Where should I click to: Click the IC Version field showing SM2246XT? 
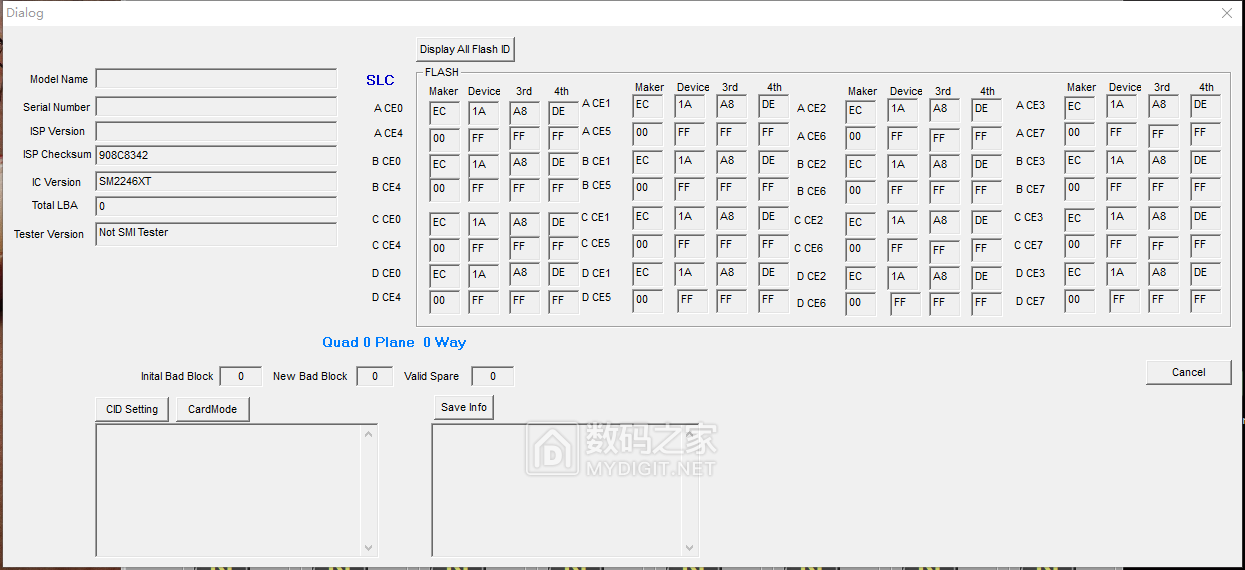click(216, 182)
